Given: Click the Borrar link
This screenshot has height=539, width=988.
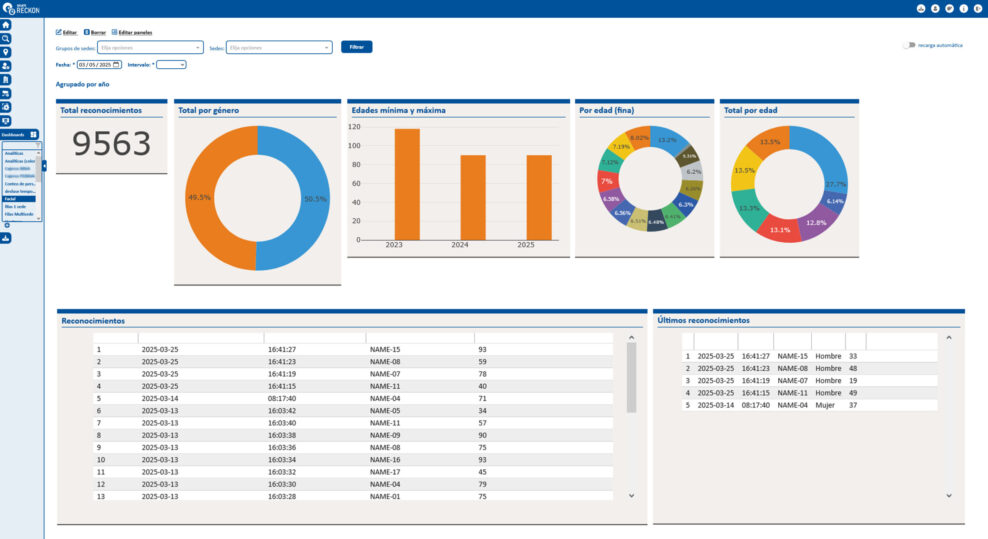Looking at the screenshot, I should (95, 32).
